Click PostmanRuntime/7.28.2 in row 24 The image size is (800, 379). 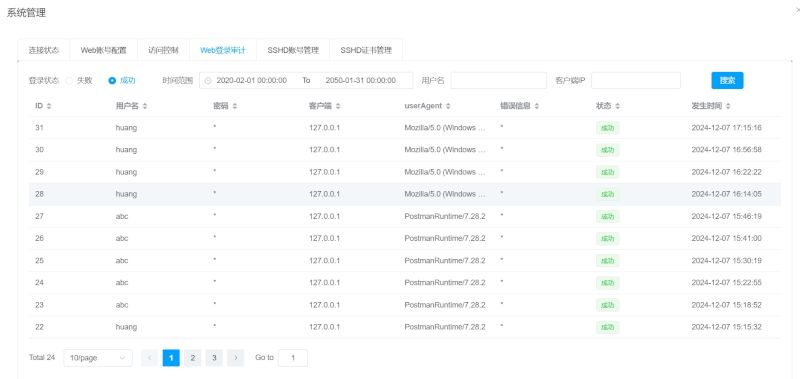pos(445,283)
